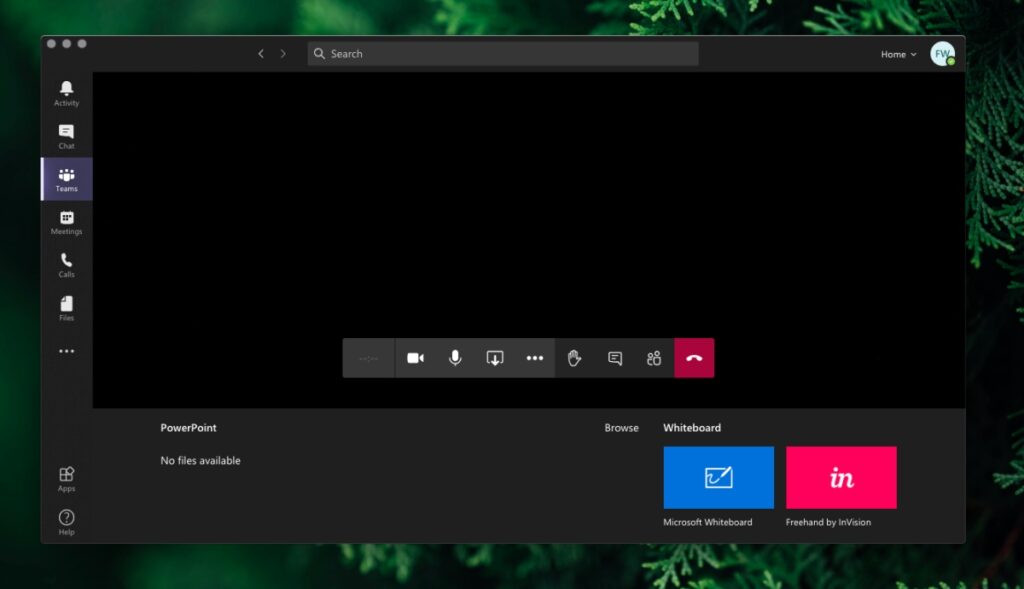This screenshot has width=1024, height=589.
Task: Browse for a PowerPoint file
Action: coord(621,428)
